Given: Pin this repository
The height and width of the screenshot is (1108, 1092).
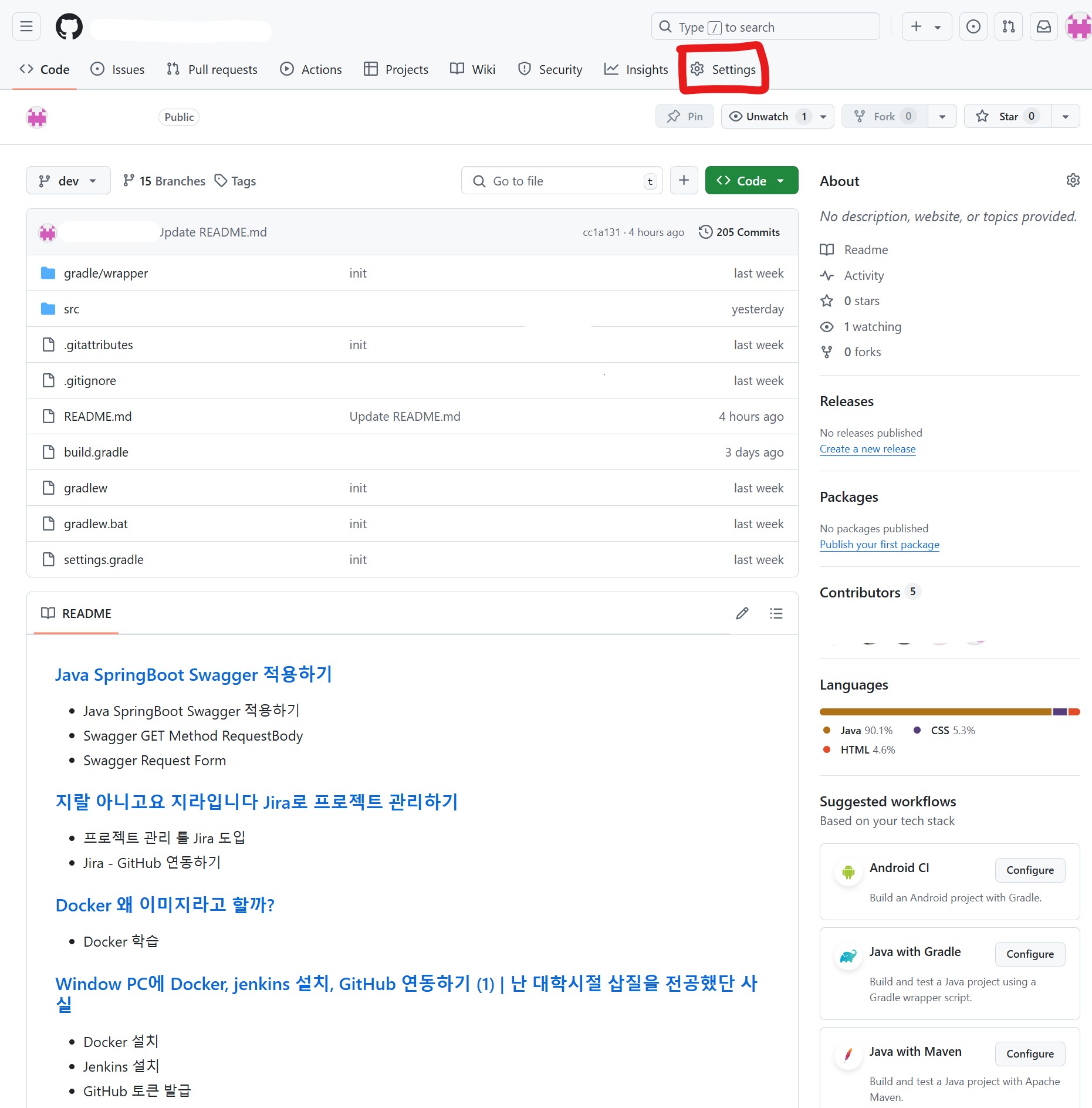Looking at the screenshot, I should 685,116.
